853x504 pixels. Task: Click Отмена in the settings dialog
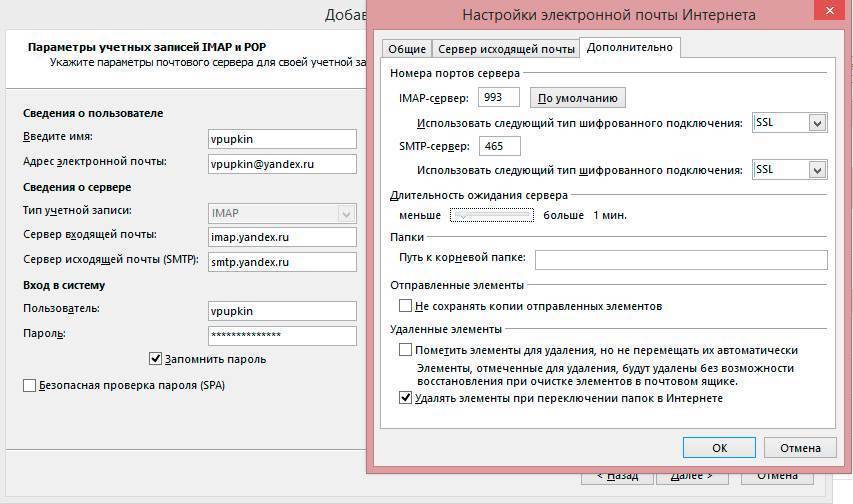pos(799,448)
